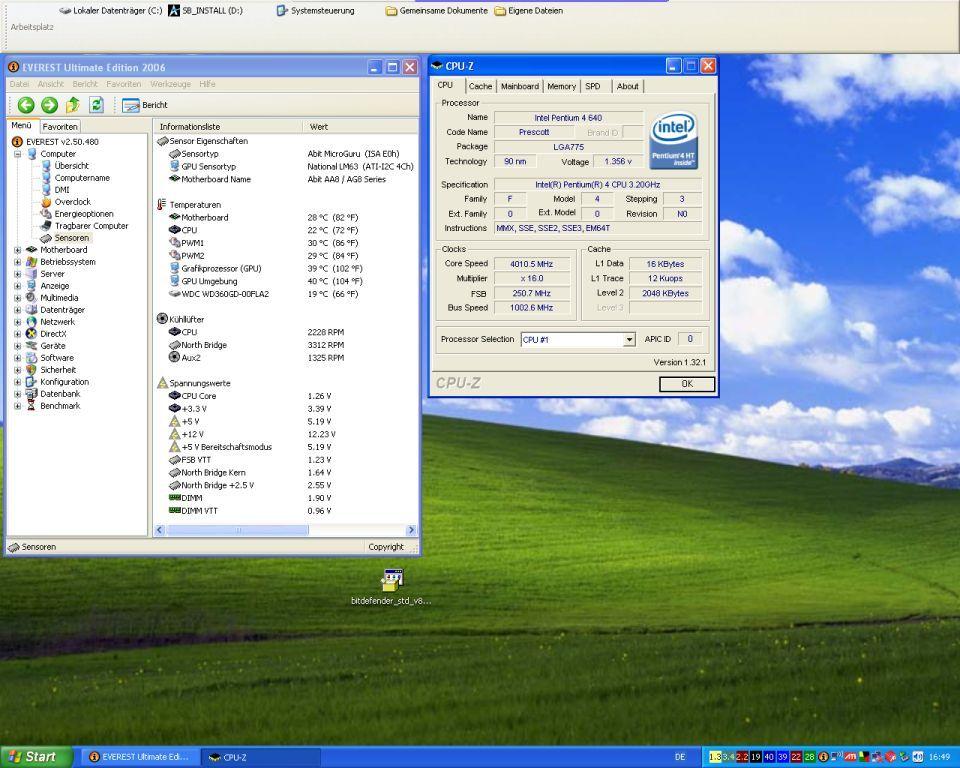The width and height of the screenshot is (960, 768).
Task: Click the Datenbank icon in EVEREST tree
Action: tap(32, 394)
